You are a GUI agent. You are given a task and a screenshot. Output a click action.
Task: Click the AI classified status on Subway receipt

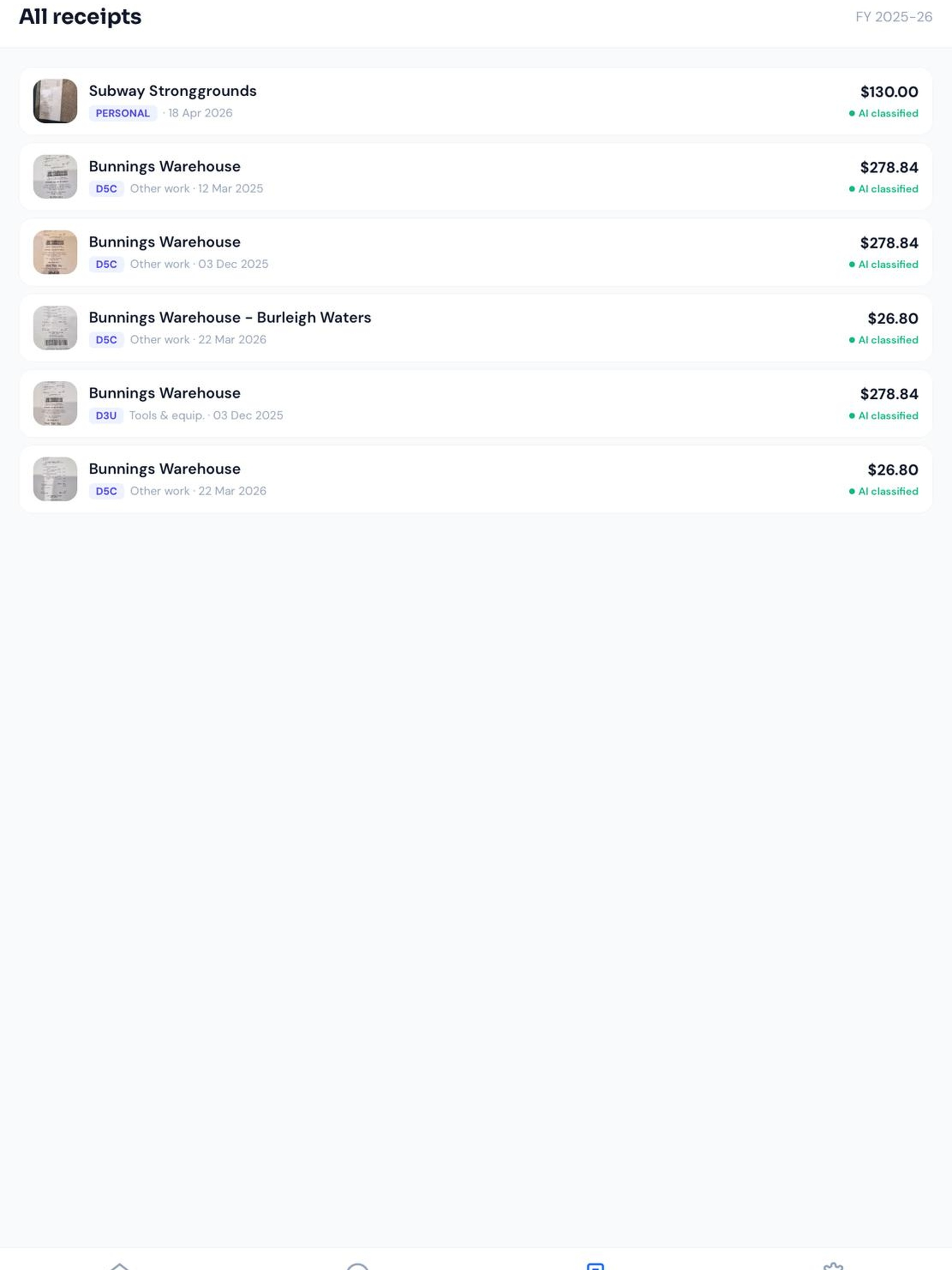tap(884, 114)
